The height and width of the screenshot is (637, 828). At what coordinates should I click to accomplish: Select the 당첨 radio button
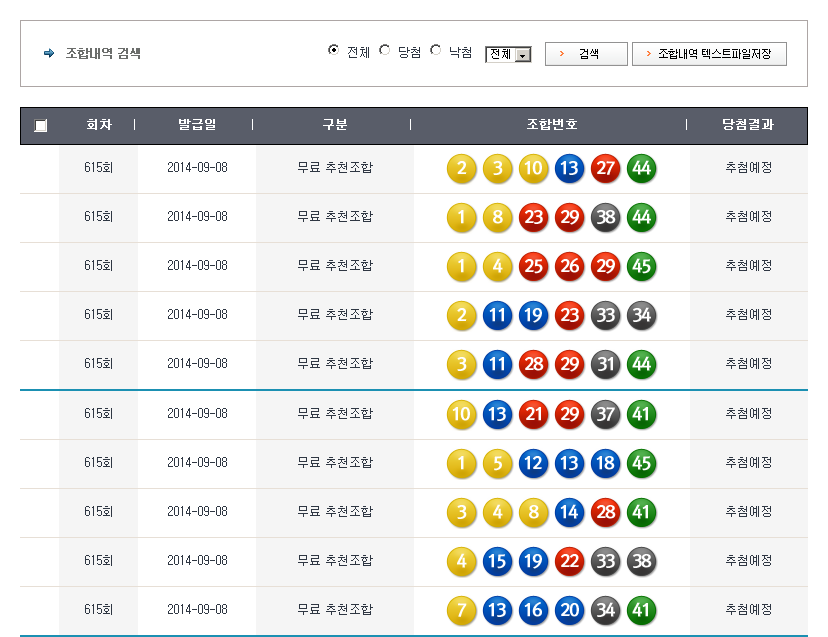pos(385,51)
